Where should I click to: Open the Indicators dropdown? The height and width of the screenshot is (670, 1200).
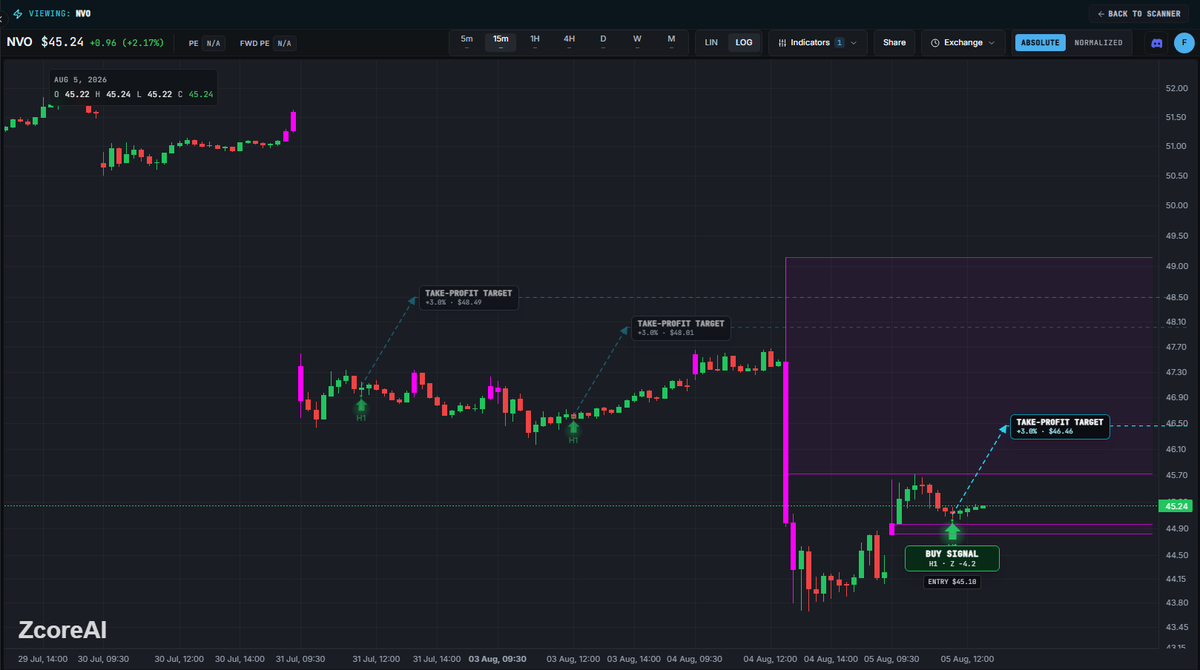click(x=817, y=43)
